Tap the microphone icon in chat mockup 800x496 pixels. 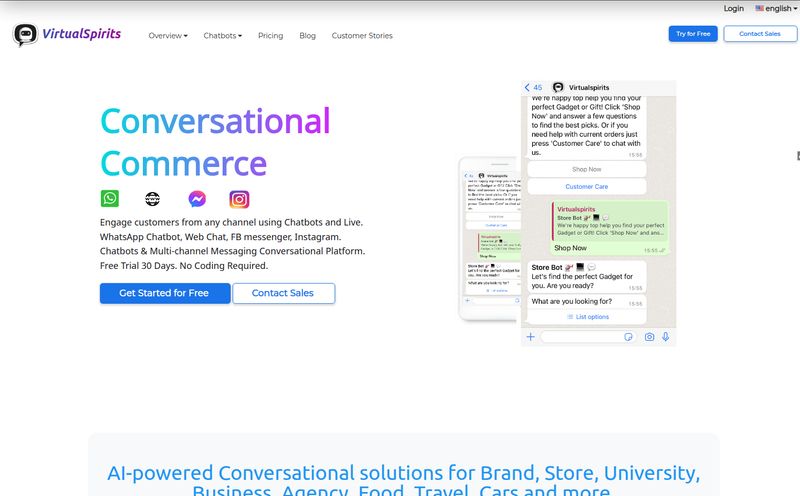(666, 337)
